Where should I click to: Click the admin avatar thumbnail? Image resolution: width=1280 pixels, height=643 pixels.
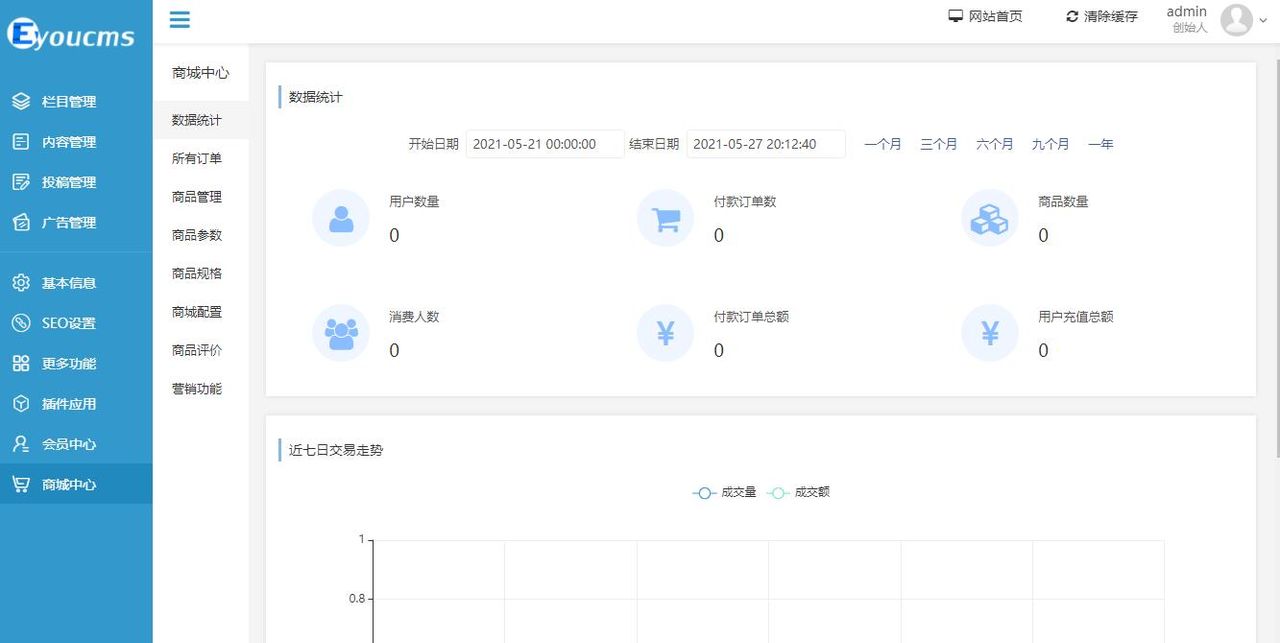click(1237, 21)
